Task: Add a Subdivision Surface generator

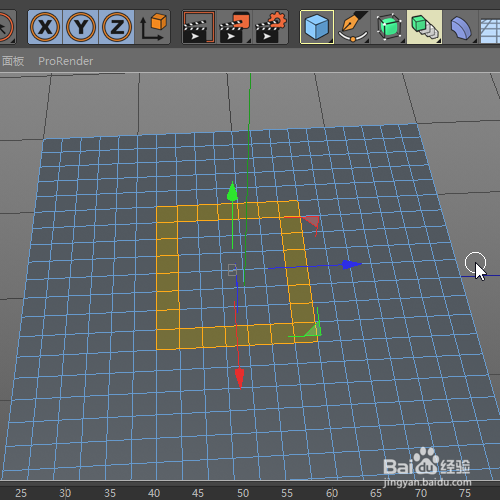Action: 389,27
